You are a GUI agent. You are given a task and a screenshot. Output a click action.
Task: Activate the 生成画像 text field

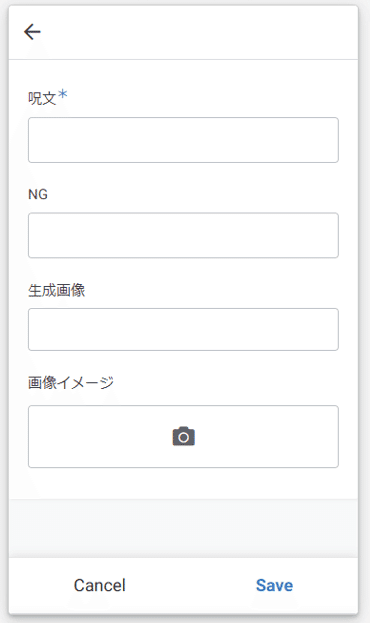(183, 329)
